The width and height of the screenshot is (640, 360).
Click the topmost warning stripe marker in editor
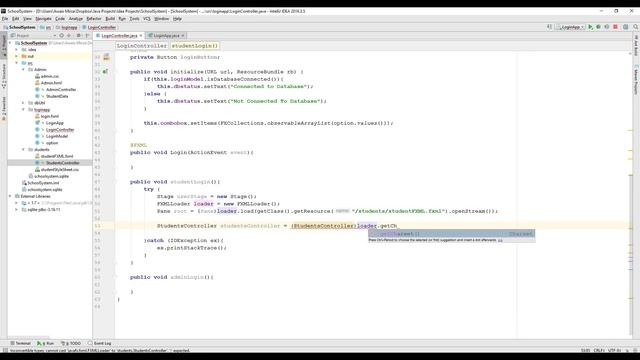(630, 131)
